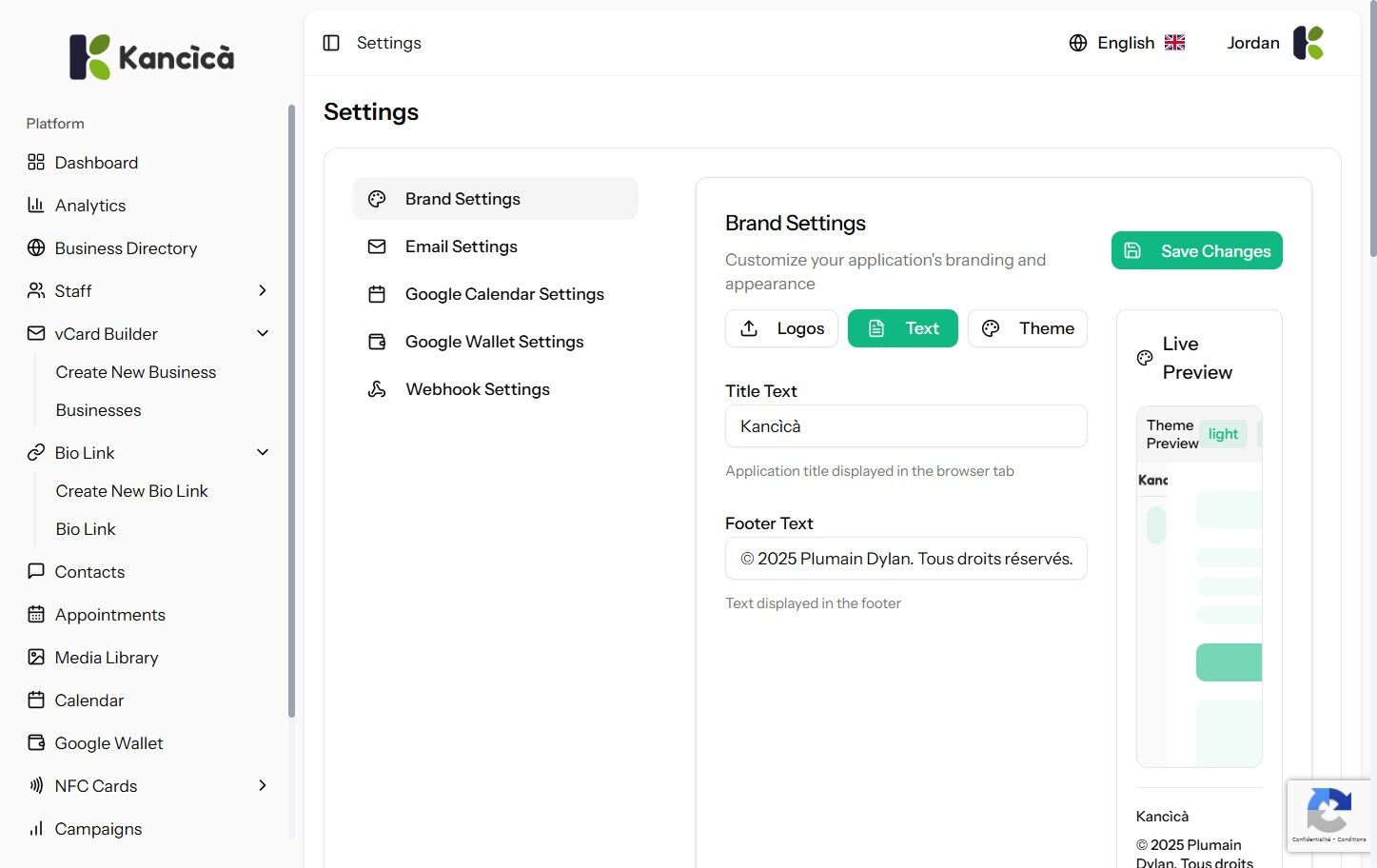Click the Footer Text input field
The width and height of the screenshot is (1377, 868).
tap(905, 559)
